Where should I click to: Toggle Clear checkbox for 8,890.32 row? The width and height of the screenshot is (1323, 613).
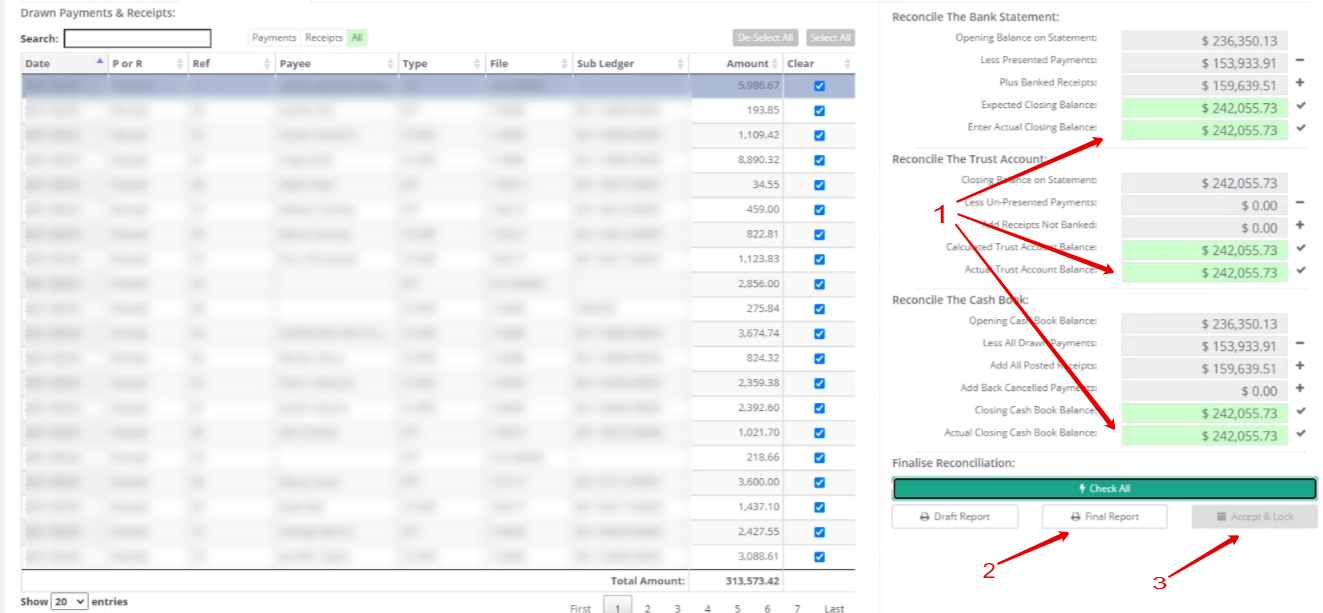pyautogui.click(x=820, y=160)
